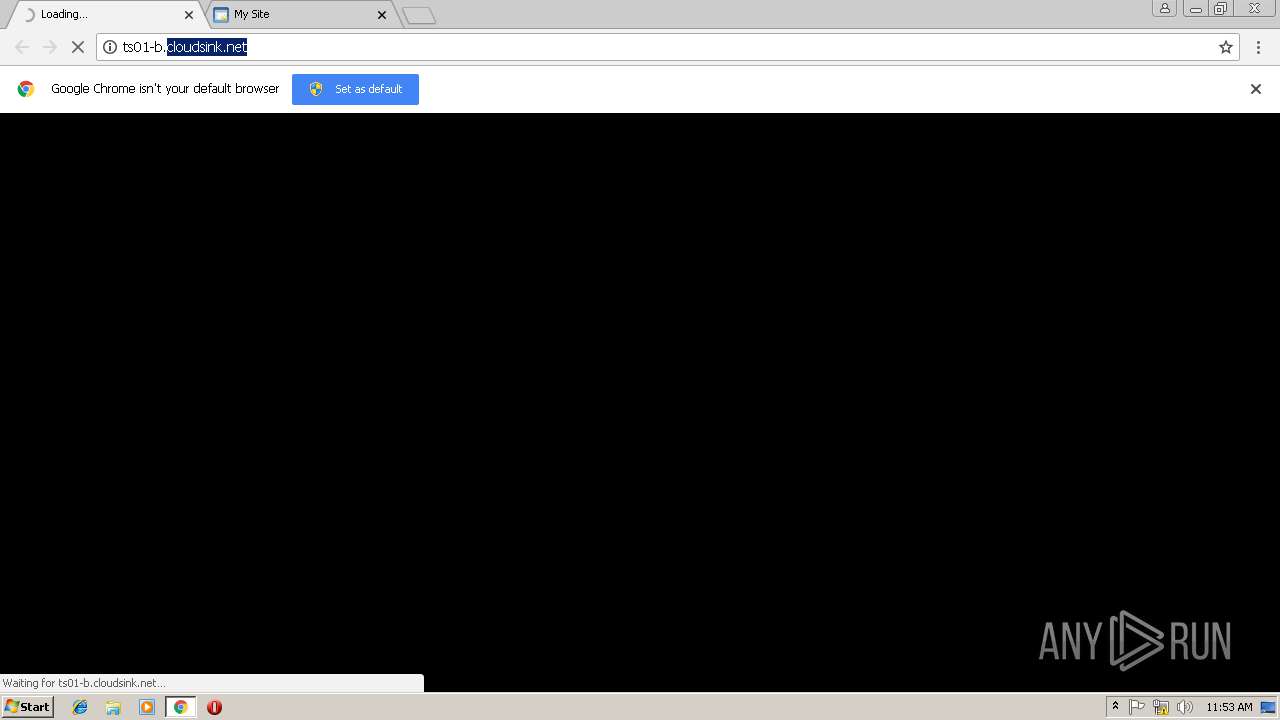
Task: Click the Set as default button
Action: pos(355,89)
